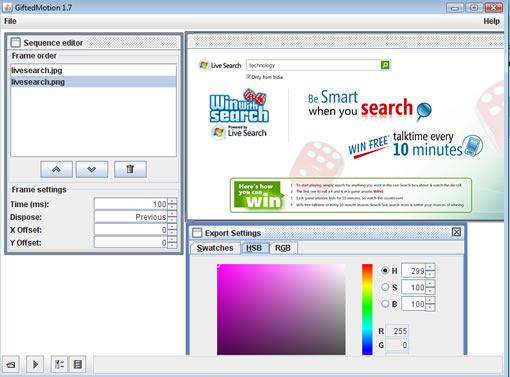Open the File menu
Screen dimensions: 510x377
10,21
